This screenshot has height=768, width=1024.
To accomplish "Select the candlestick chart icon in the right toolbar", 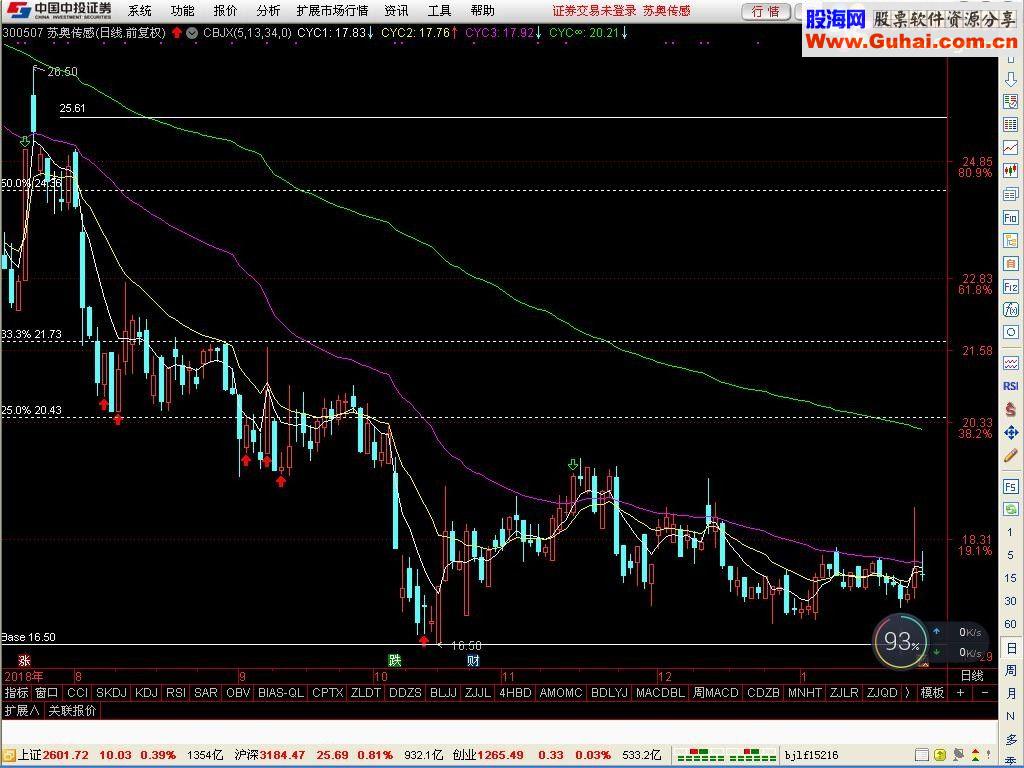I will pyautogui.click(x=1011, y=170).
